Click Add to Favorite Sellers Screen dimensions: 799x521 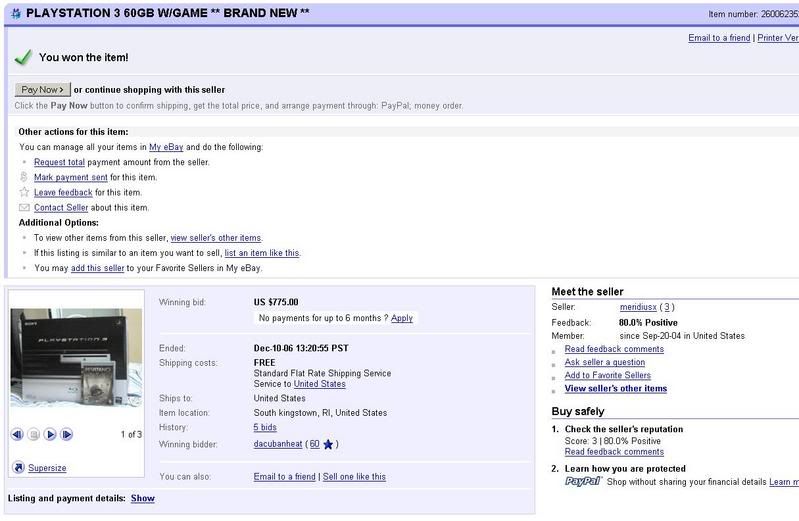608,375
